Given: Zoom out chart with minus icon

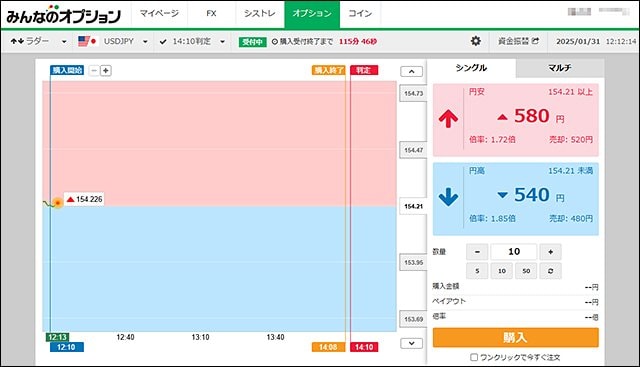Looking at the screenshot, I should (x=94, y=70).
